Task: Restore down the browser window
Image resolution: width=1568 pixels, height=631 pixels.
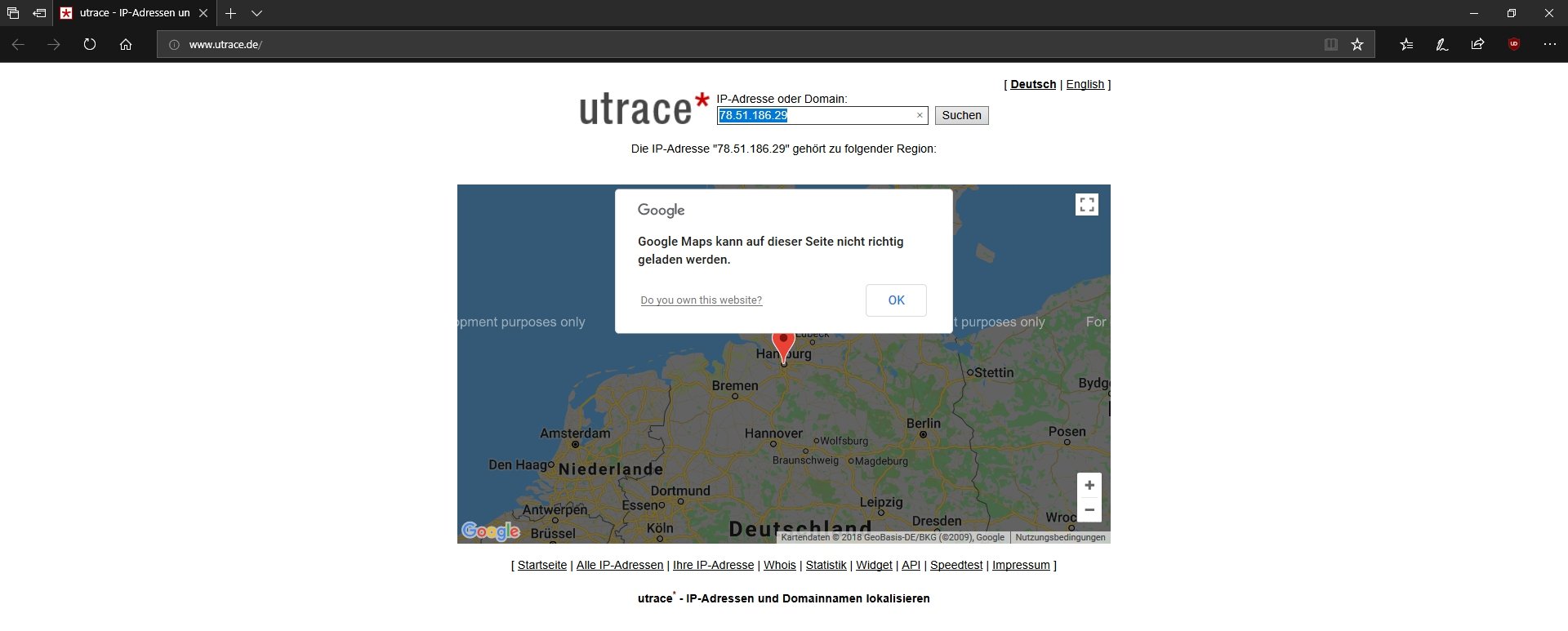Action: (1512, 13)
